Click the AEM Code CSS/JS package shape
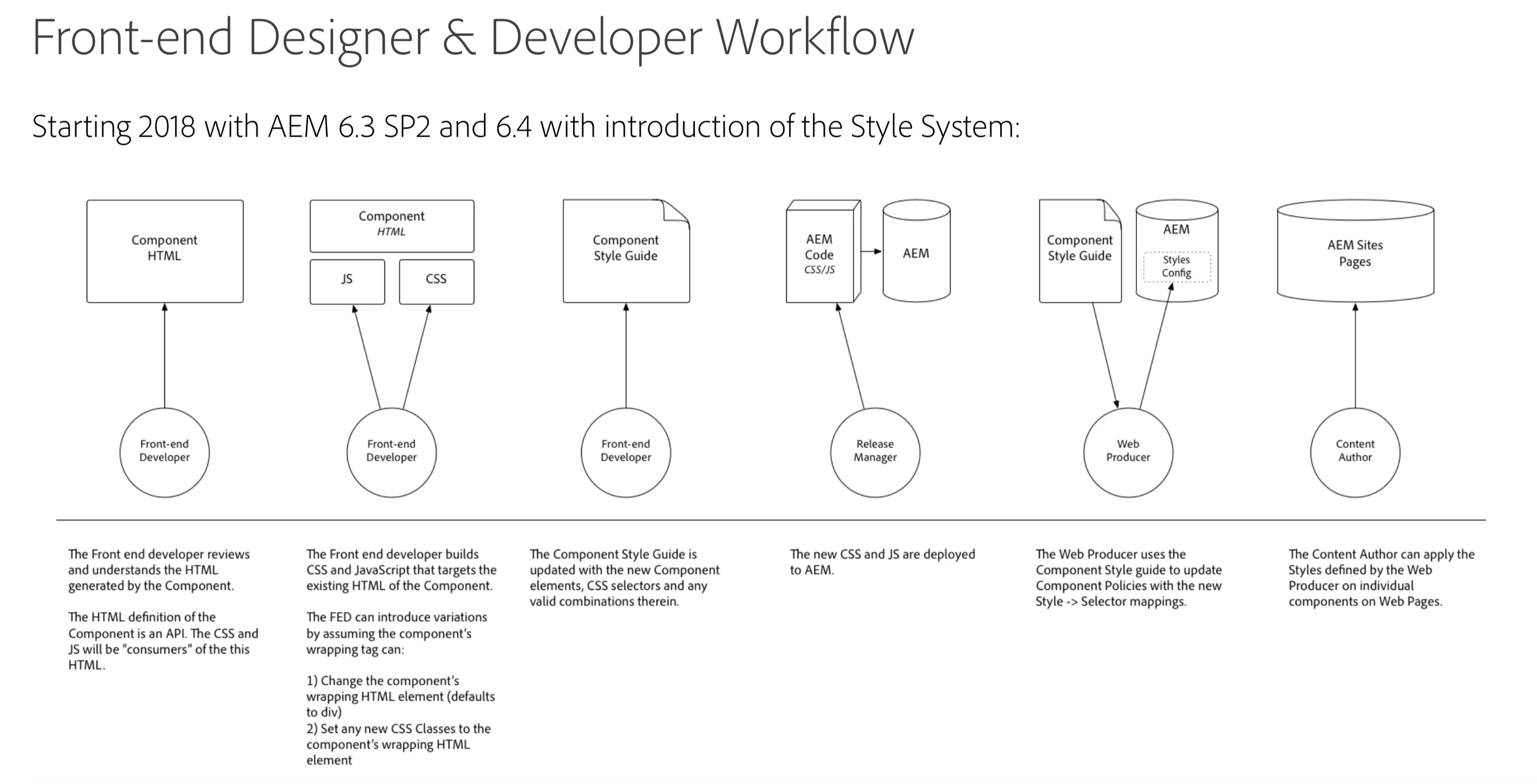The image size is (1537, 784). point(819,255)
